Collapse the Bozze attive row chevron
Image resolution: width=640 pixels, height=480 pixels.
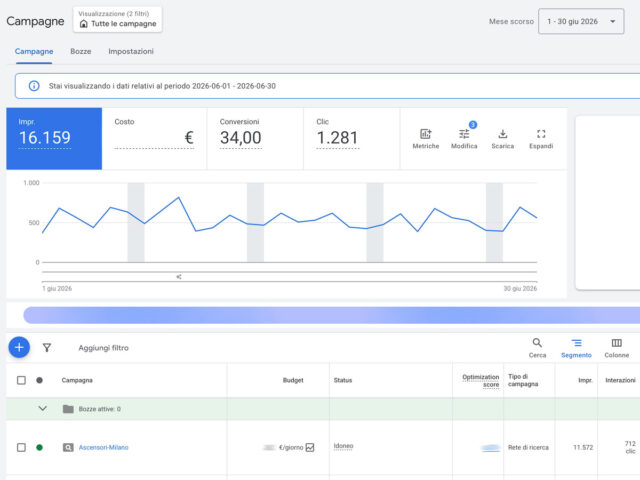click(x=42, y=408)
